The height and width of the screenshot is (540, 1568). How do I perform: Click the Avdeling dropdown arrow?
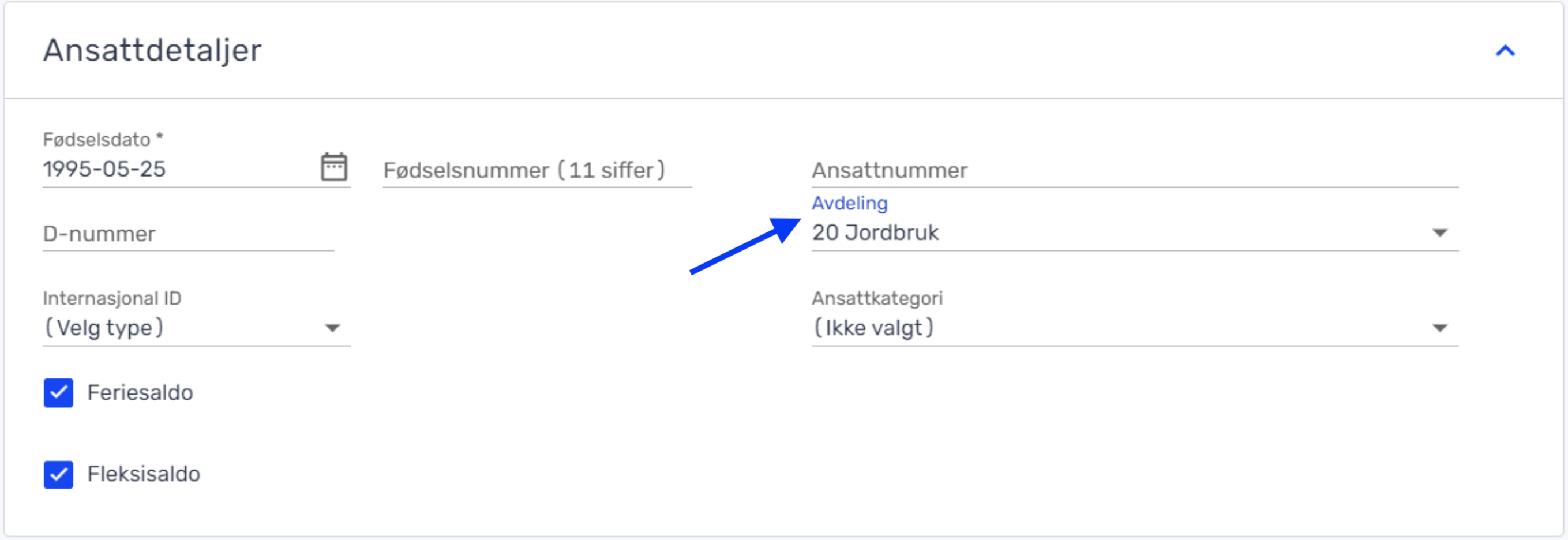(1439, 233)
